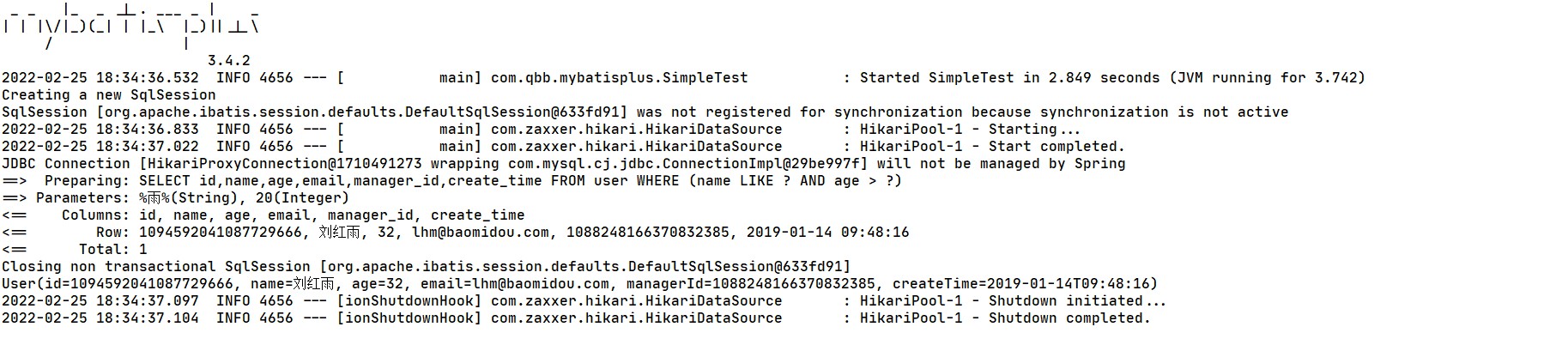
Task: Click the 'Creating a new SqlSession' line
Action: click(x=109, y=95)
